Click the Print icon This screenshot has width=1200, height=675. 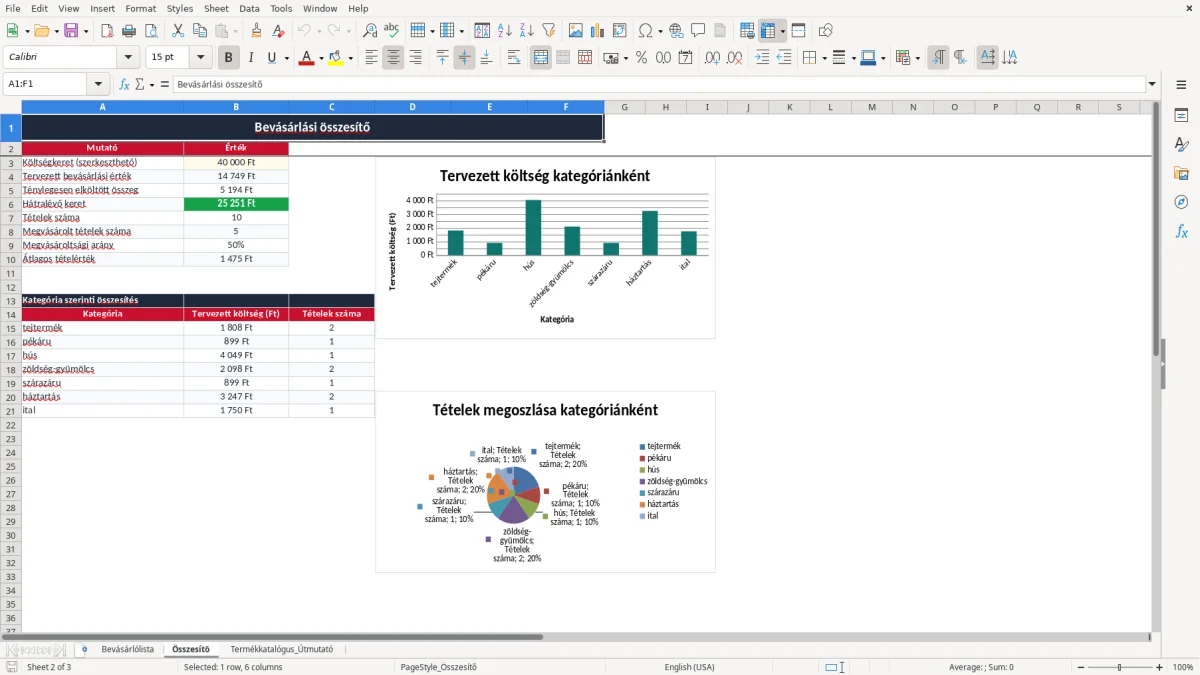pos(129,31)
